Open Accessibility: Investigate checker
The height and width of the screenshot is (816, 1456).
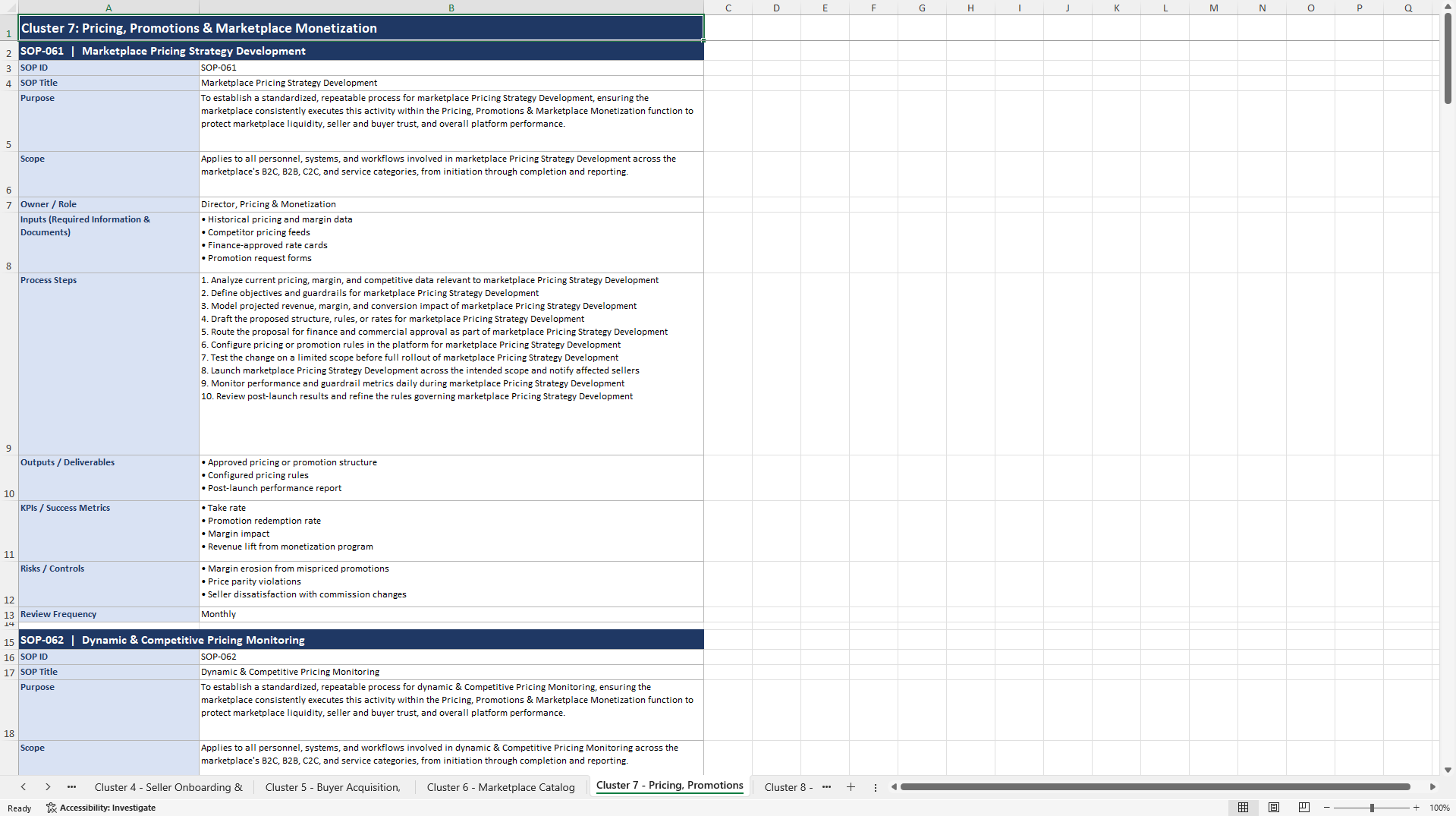(101, 808)
